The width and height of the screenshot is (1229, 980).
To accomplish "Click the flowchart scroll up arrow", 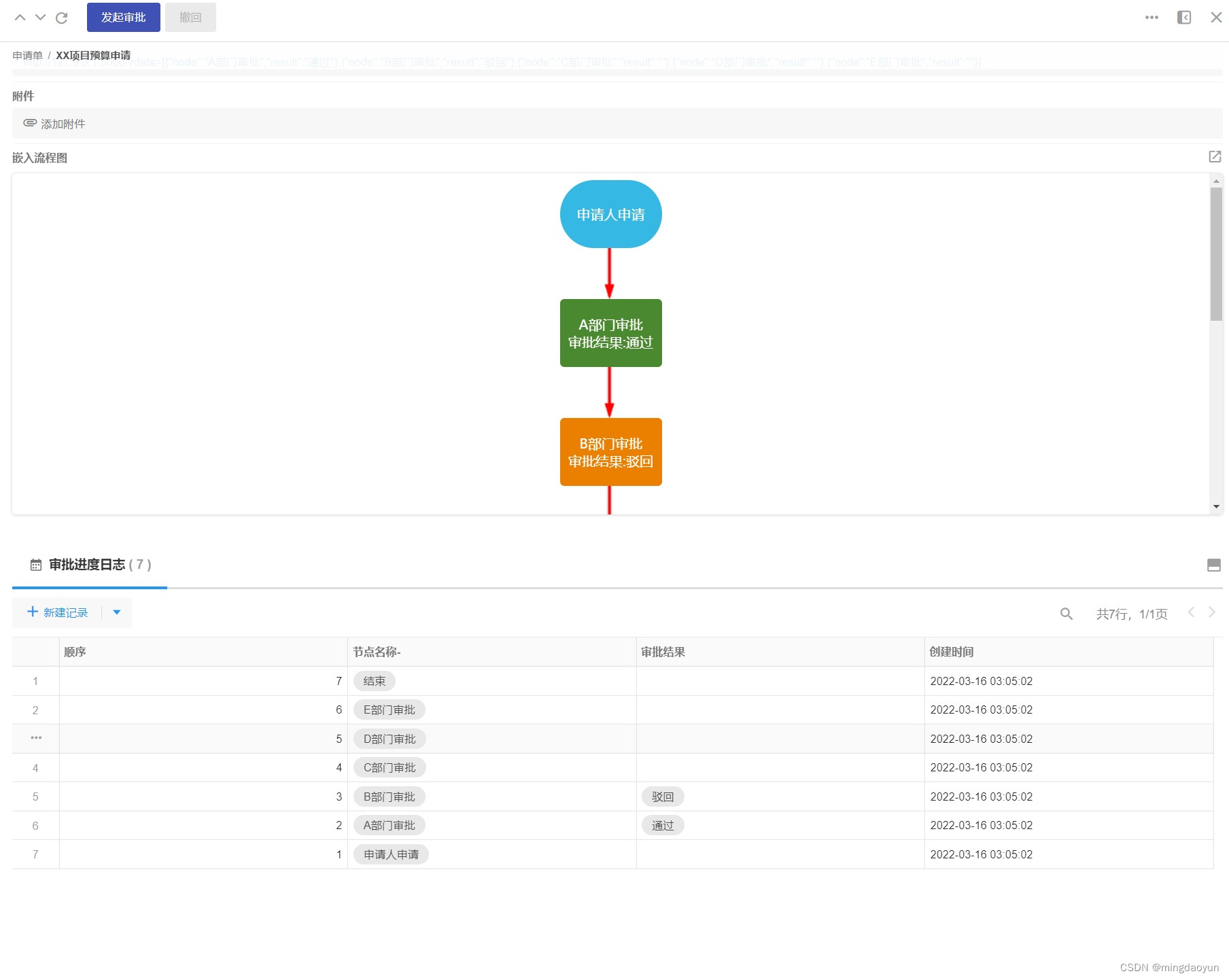I will pos(1216,181).
